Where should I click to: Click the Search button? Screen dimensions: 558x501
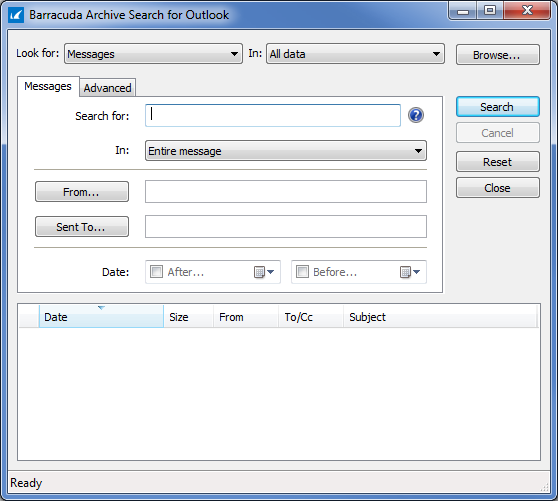[498, 107]
